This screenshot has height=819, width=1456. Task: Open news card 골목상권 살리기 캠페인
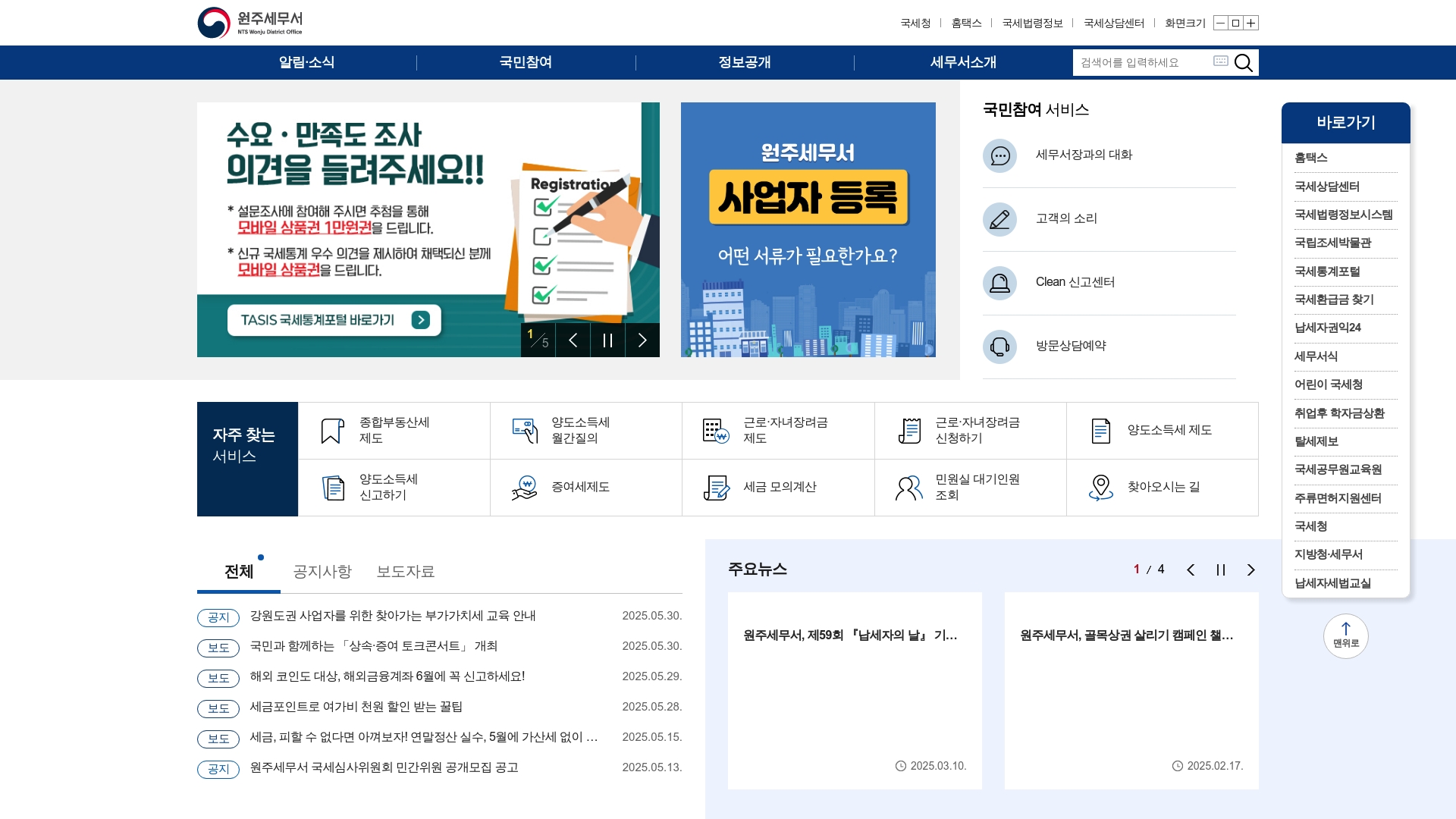tap(1131, 691)
